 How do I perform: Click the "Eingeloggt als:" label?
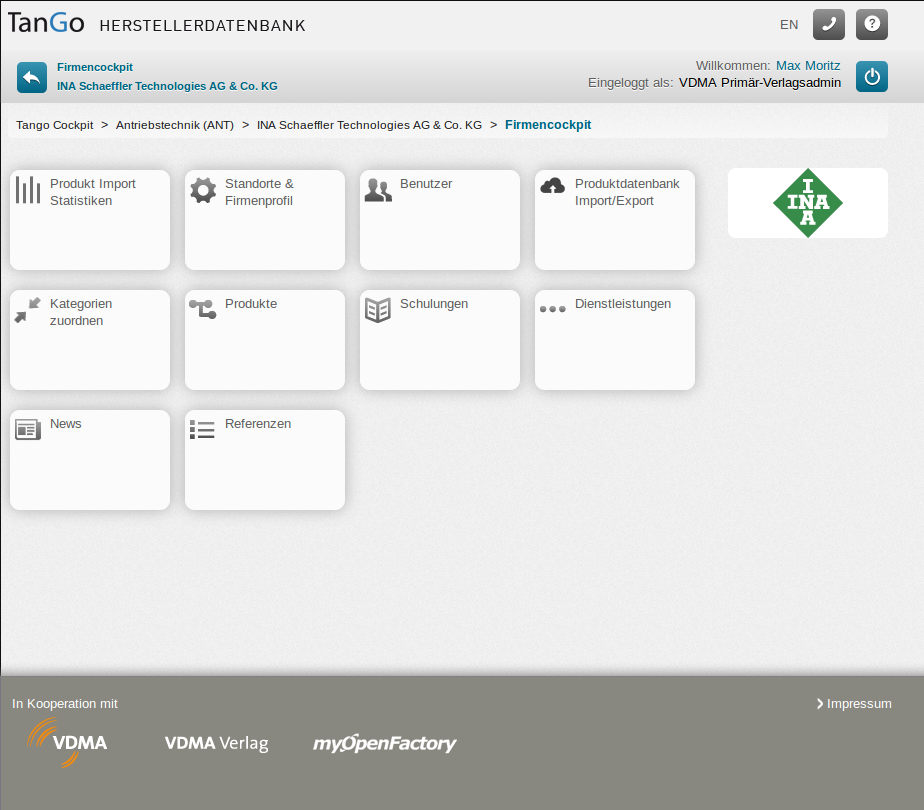tap(631, 82)
